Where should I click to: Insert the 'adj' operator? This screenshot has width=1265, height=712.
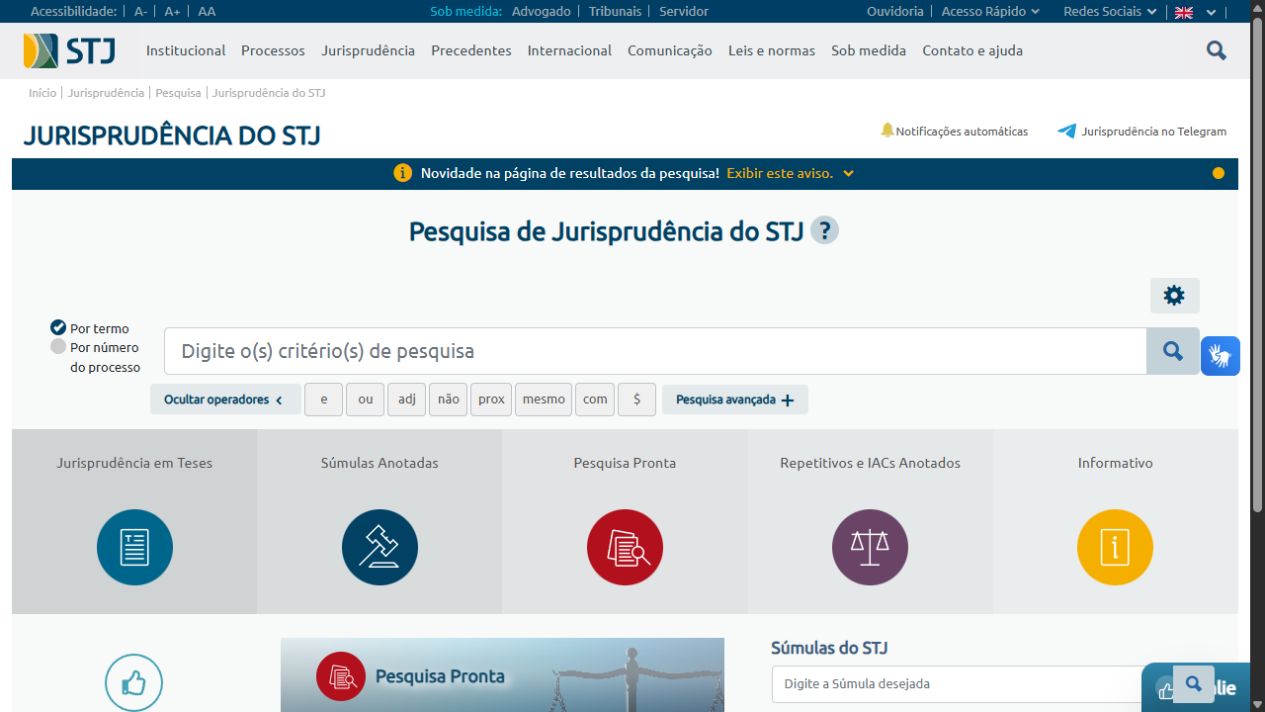click(x=406, y=399)
